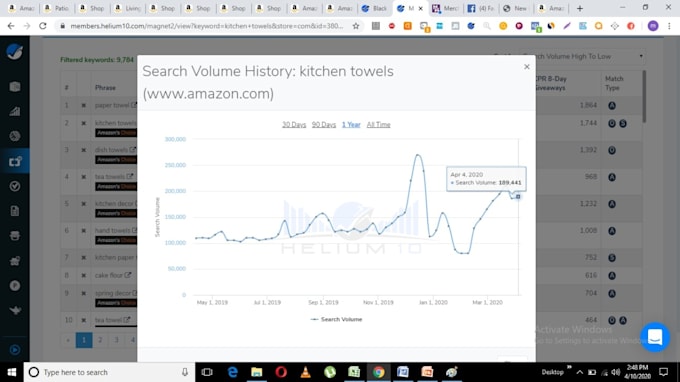Screen dimensions: 680x382
Task: Remove the paper towel keyword row
Action: pos(84,105)
